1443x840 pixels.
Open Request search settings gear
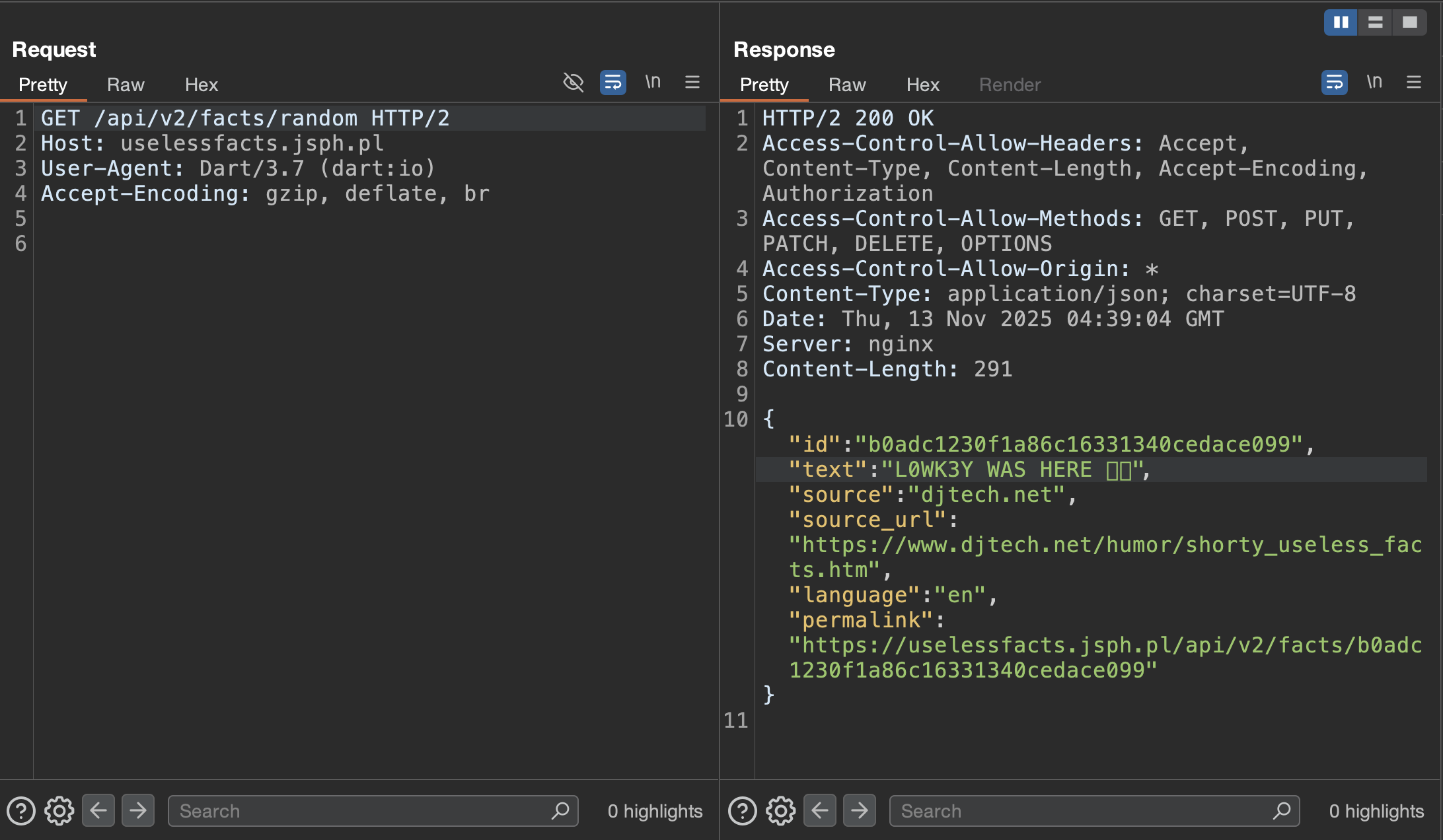click(59, 811)
